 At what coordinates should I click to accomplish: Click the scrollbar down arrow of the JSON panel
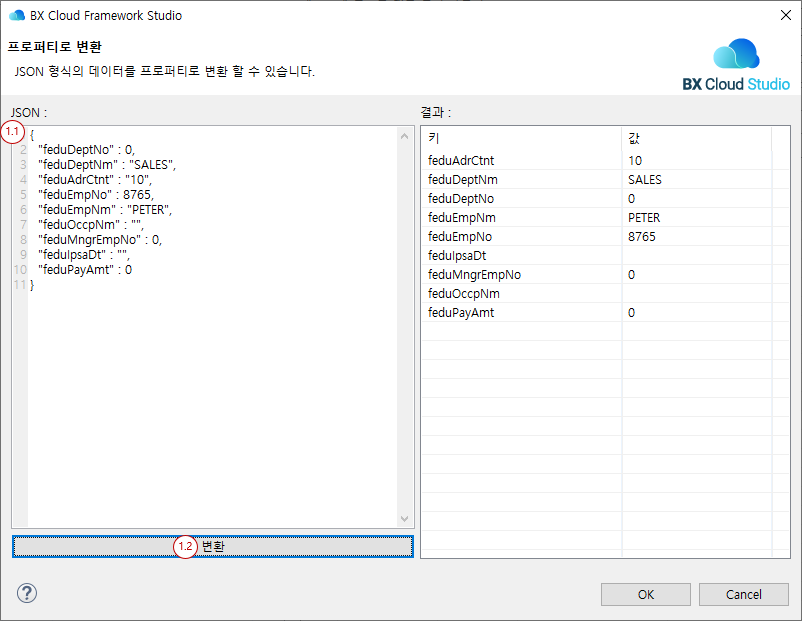coord(405,518)
